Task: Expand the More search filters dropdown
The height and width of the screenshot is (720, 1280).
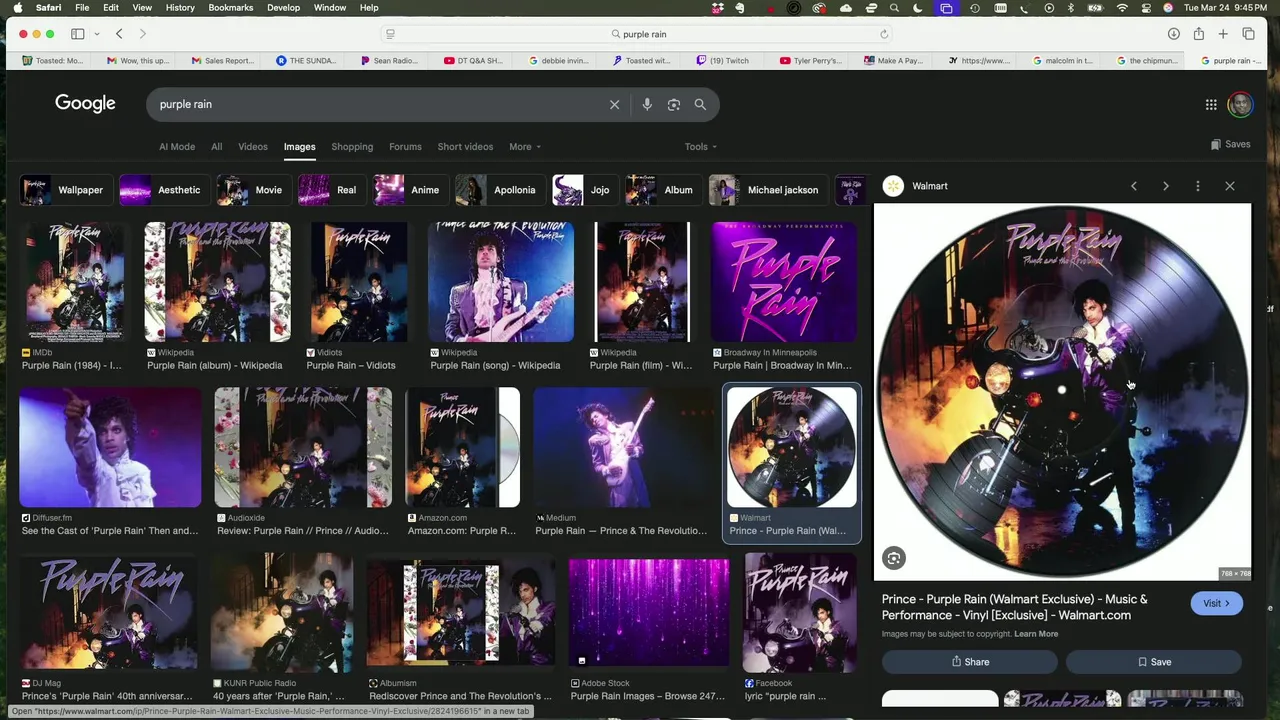Action: 524,147
